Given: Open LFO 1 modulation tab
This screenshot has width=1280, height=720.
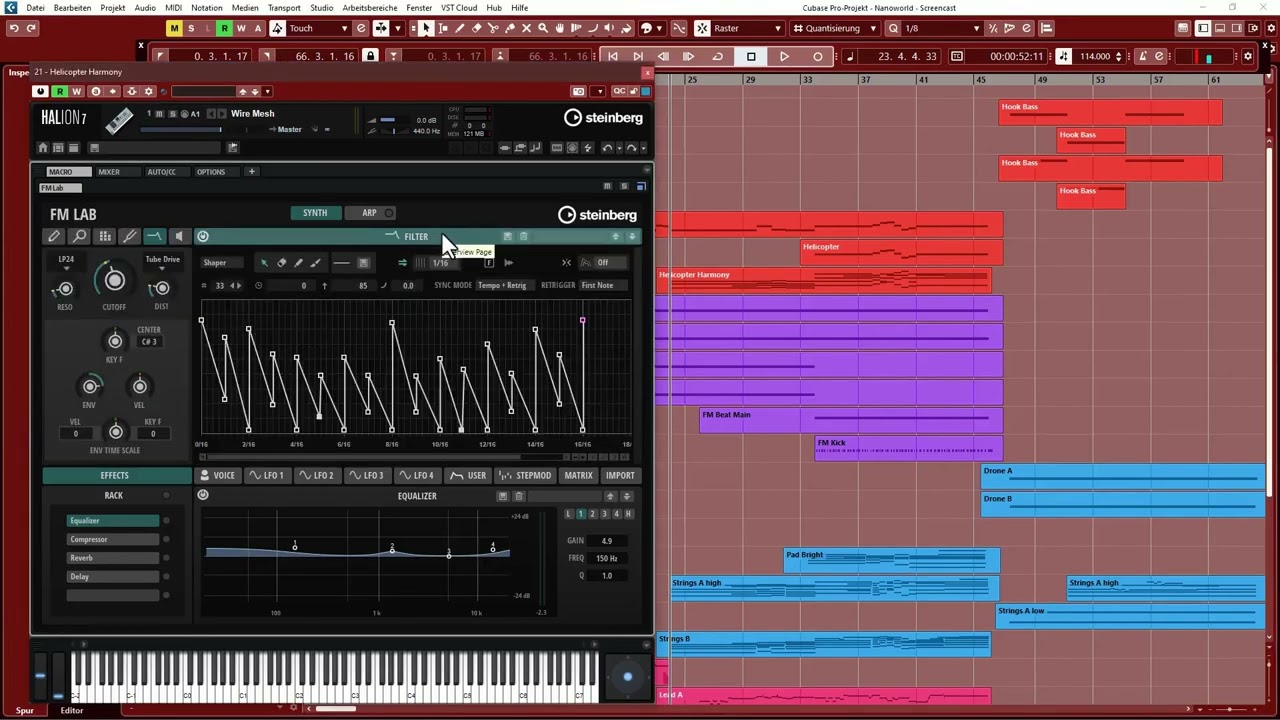Looking at the screenshot, I should coord(267,475).
